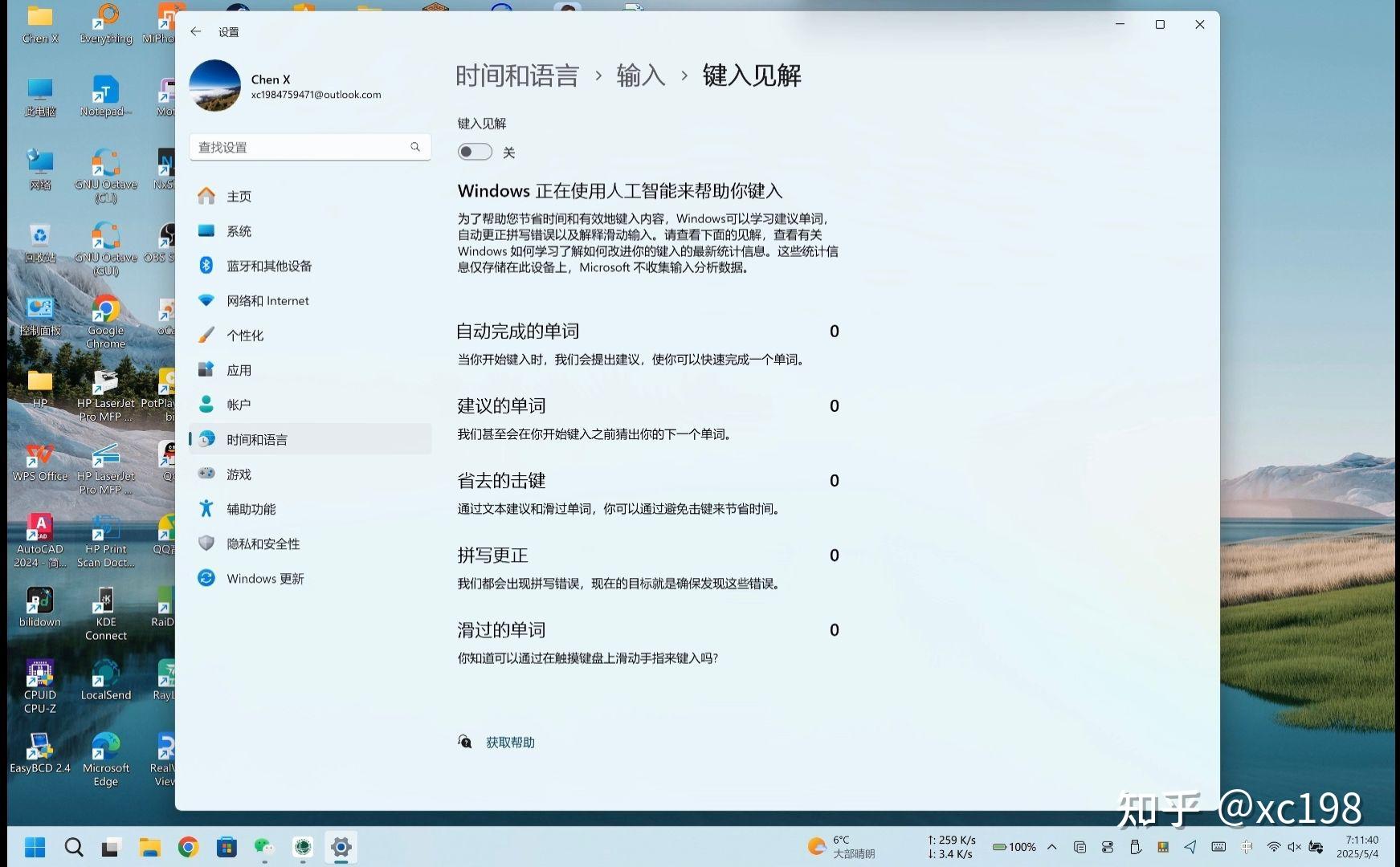
Task: Click the 查找设置 search box
Action: click(x=310, y=147)
